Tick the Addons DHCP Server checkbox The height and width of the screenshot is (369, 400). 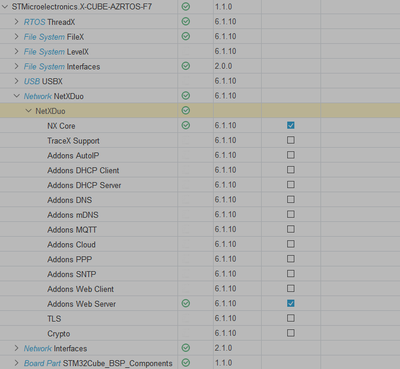pyautogui.click(x=291, y=185)
